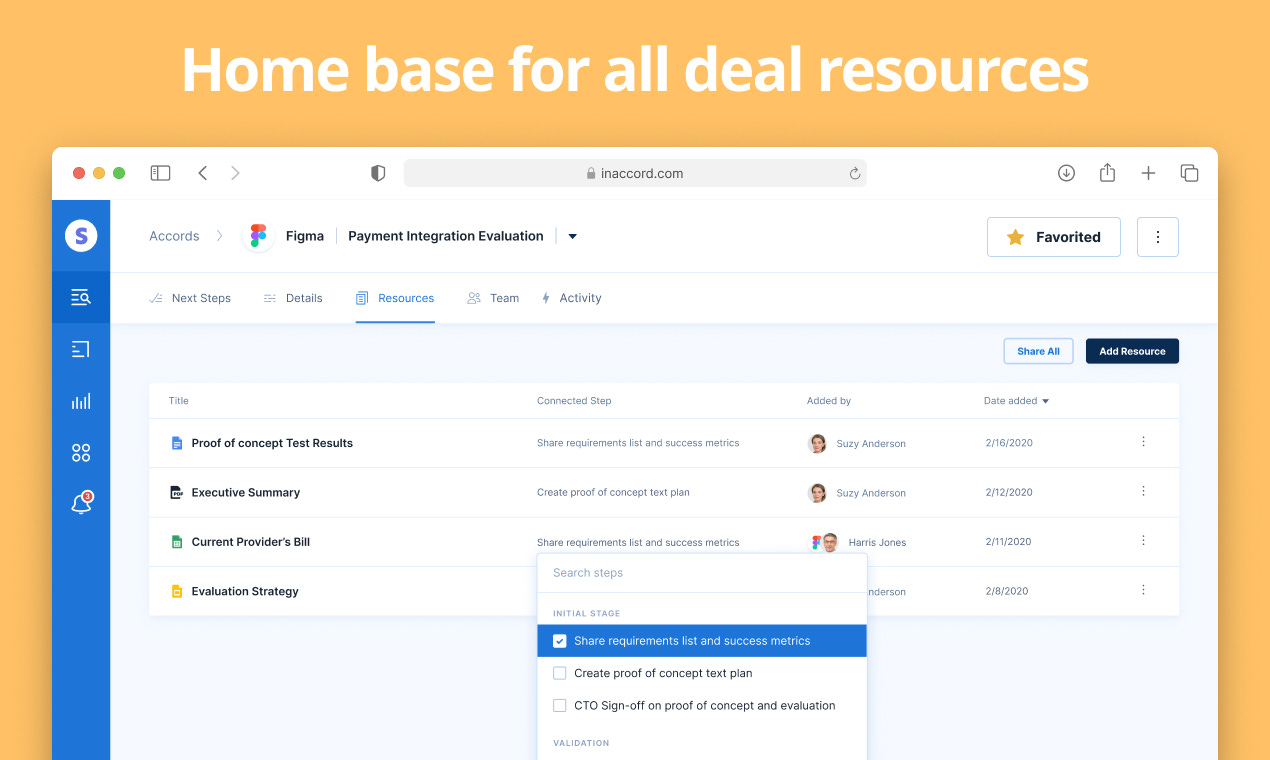The height and width of the screenshot is (760, 1270).
Task: Open row menu for Proof of concept Test Results
Action: 1143,441
